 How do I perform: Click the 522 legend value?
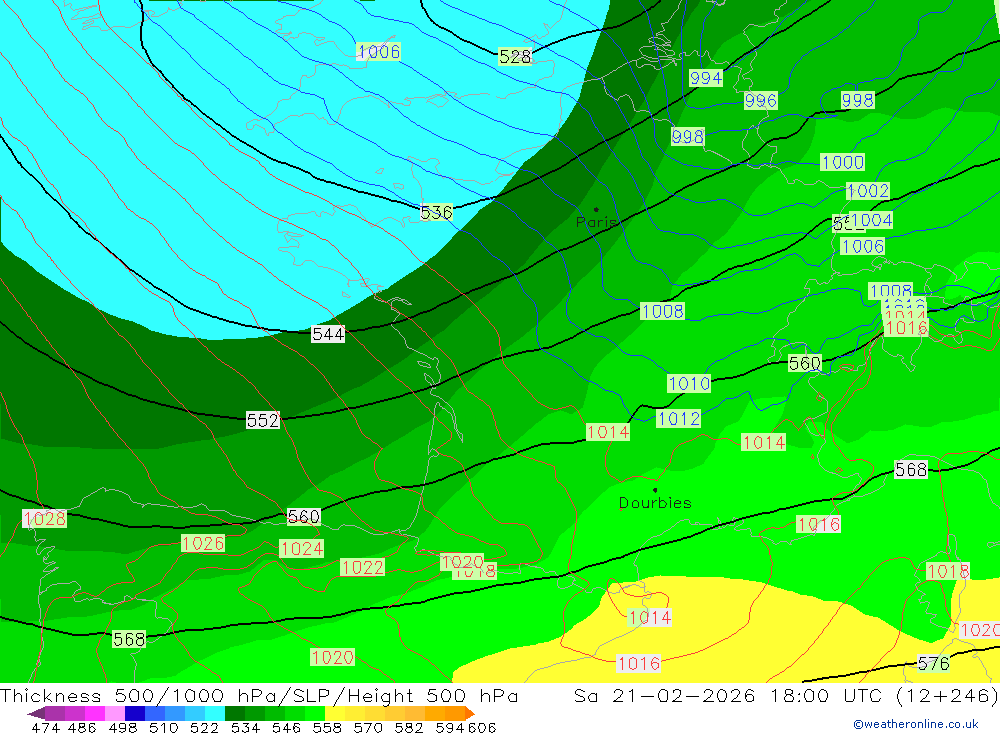tap(204, 727)
